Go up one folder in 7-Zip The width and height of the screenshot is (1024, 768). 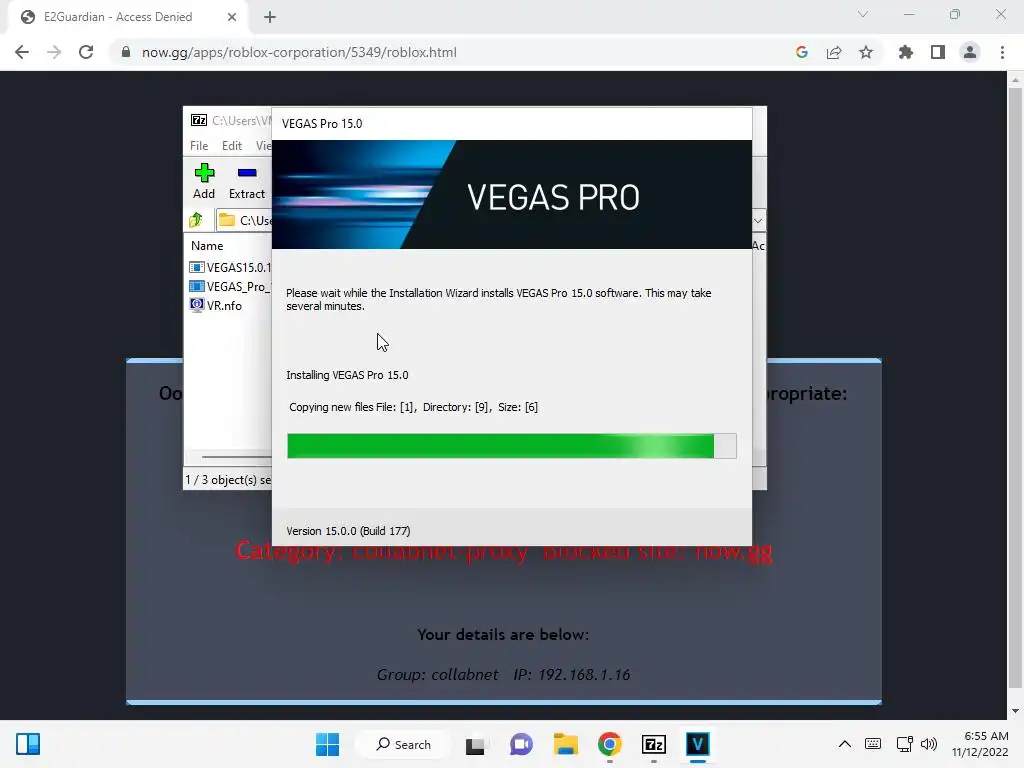[196, 220]
